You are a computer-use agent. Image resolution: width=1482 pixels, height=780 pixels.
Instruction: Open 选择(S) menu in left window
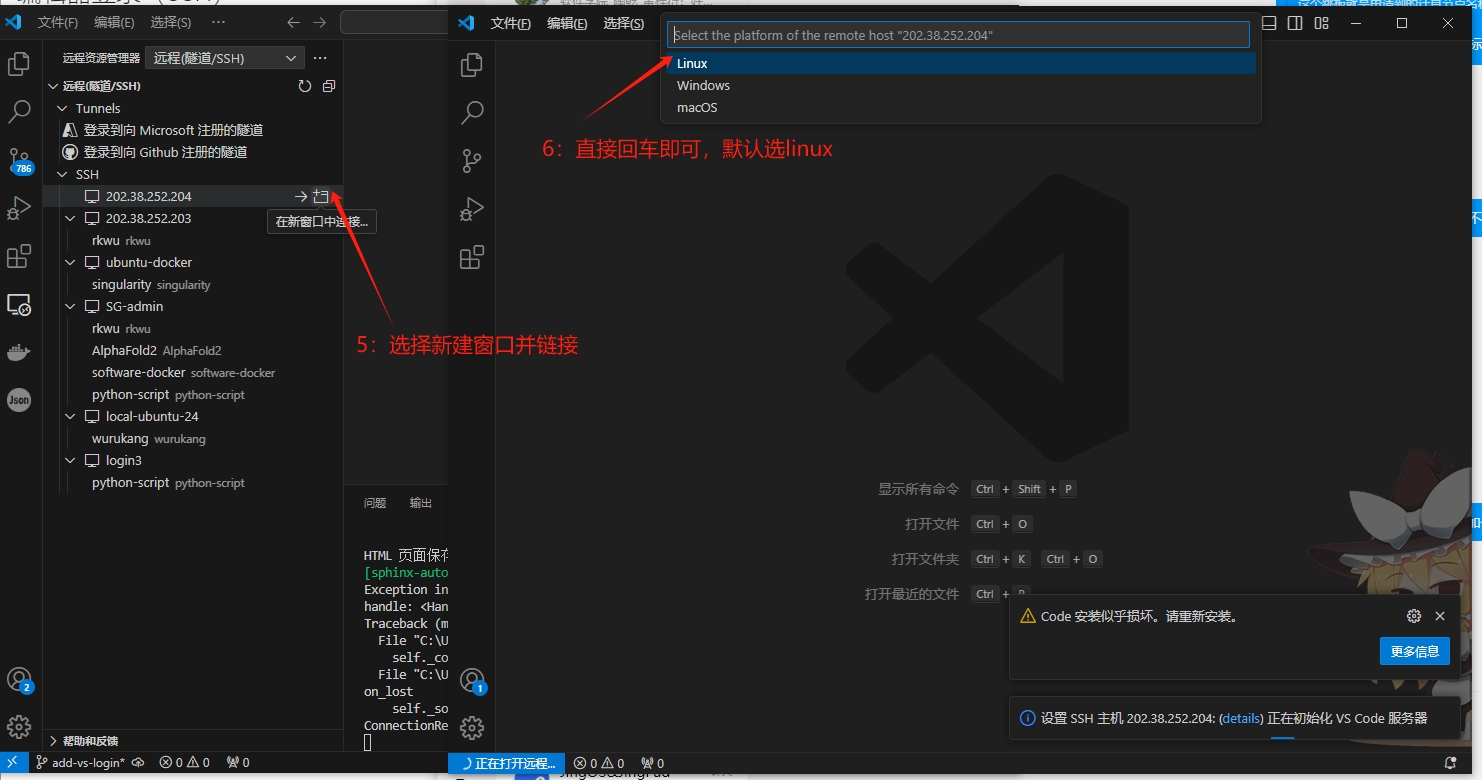coord(171,22)
